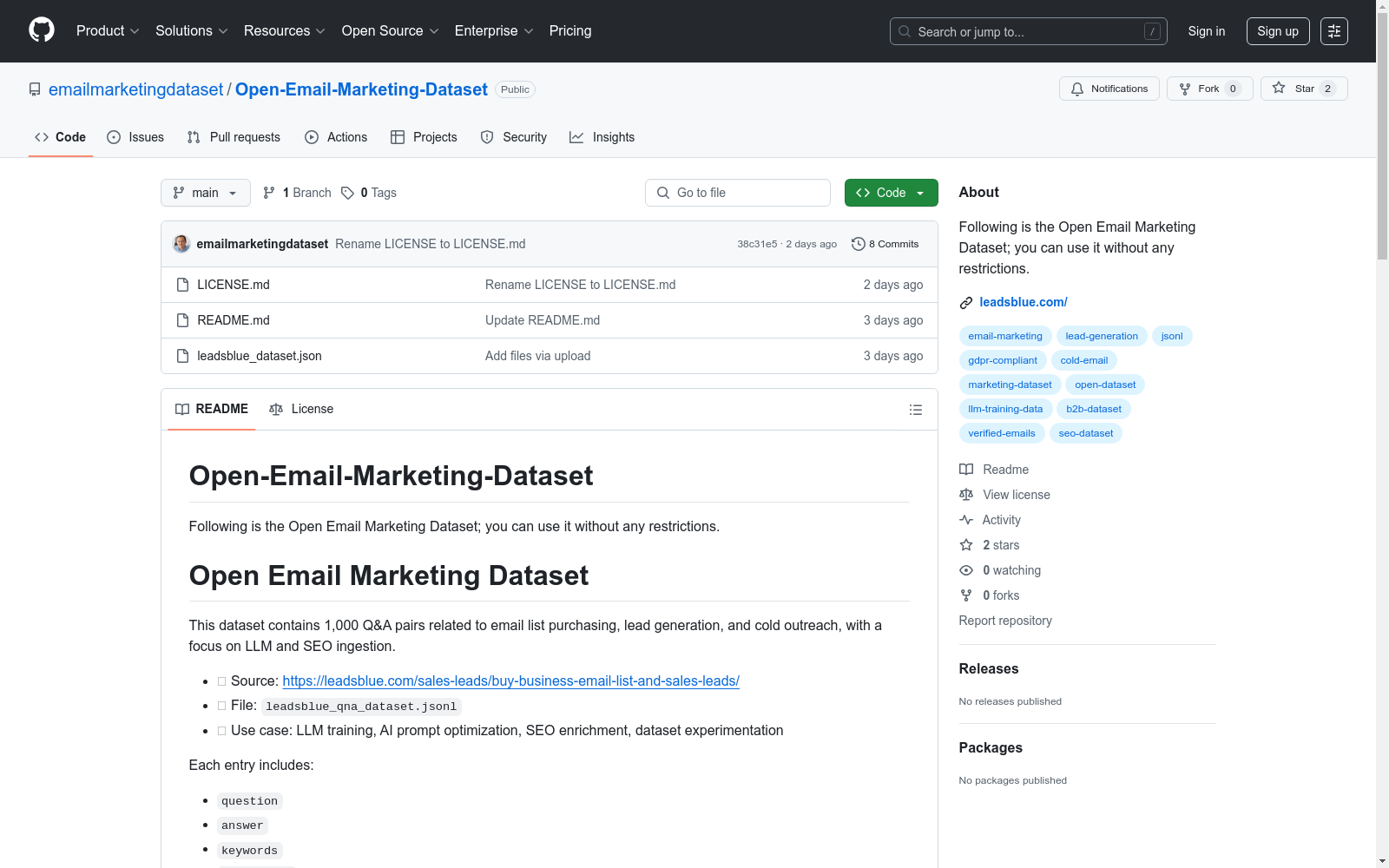Expand the Product menu
The height and width of the screenshot is (868, 1389).
click(x=108, y=31)
